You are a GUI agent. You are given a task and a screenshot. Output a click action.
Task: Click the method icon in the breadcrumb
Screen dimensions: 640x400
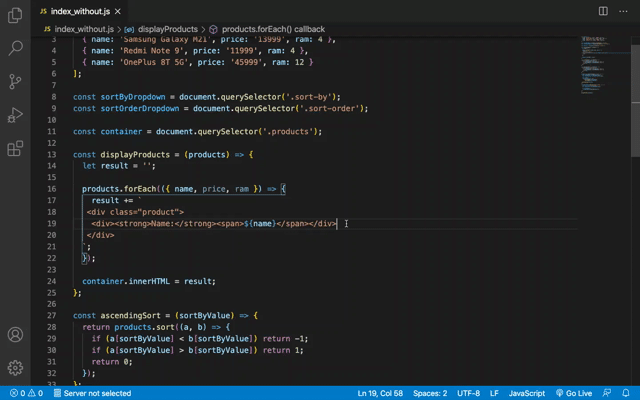(x=213, y=29)
